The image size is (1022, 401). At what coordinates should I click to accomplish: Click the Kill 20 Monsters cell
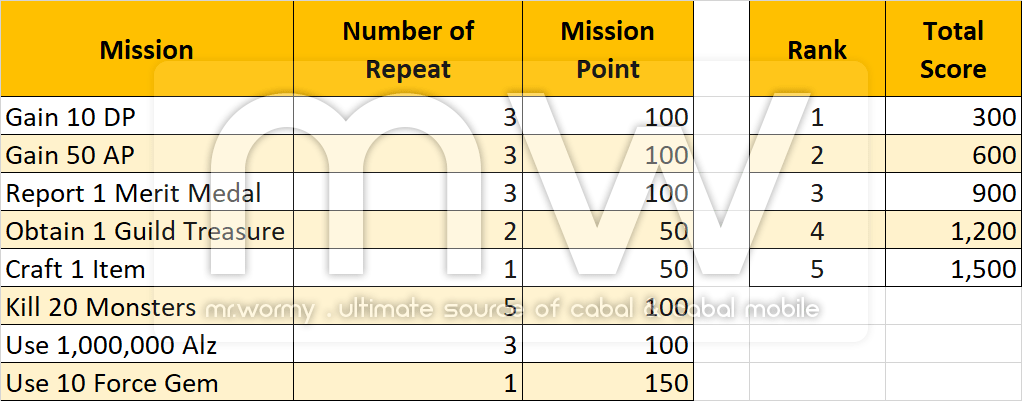click(147, 307)
